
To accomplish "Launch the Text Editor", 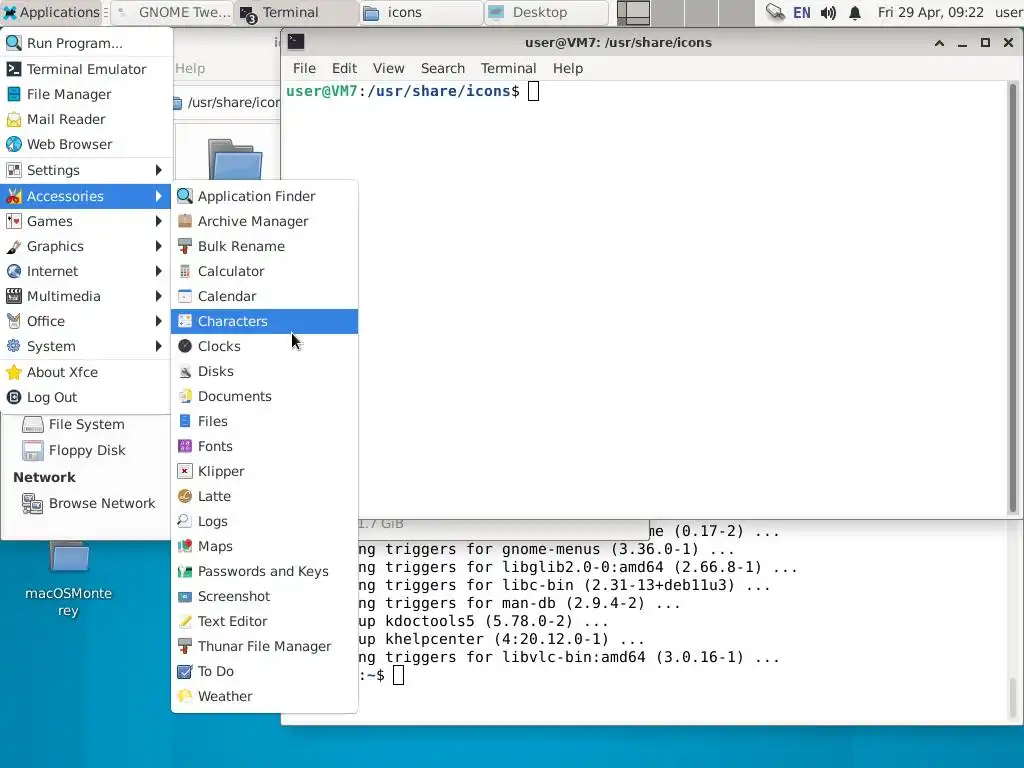I will click(x=264, y=621).
